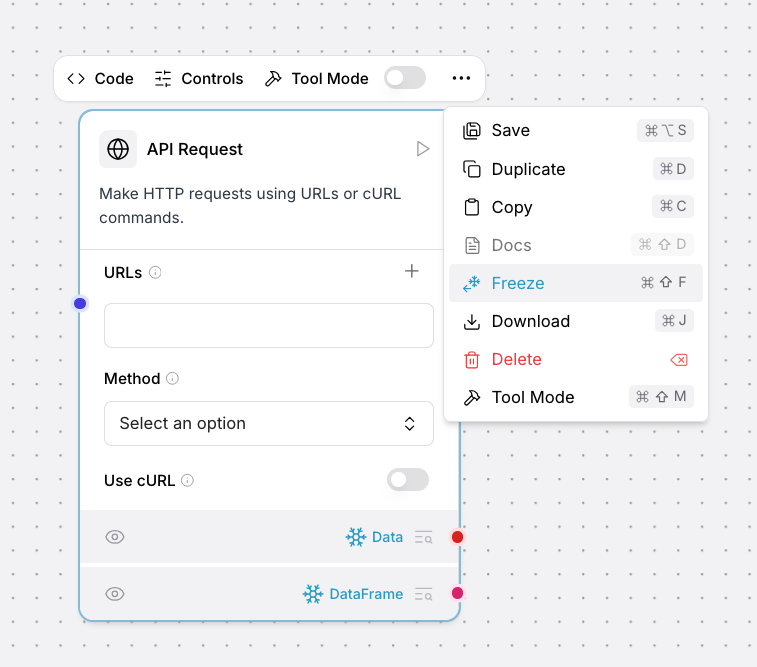Inspect the Data output icon

click(424, 538)
